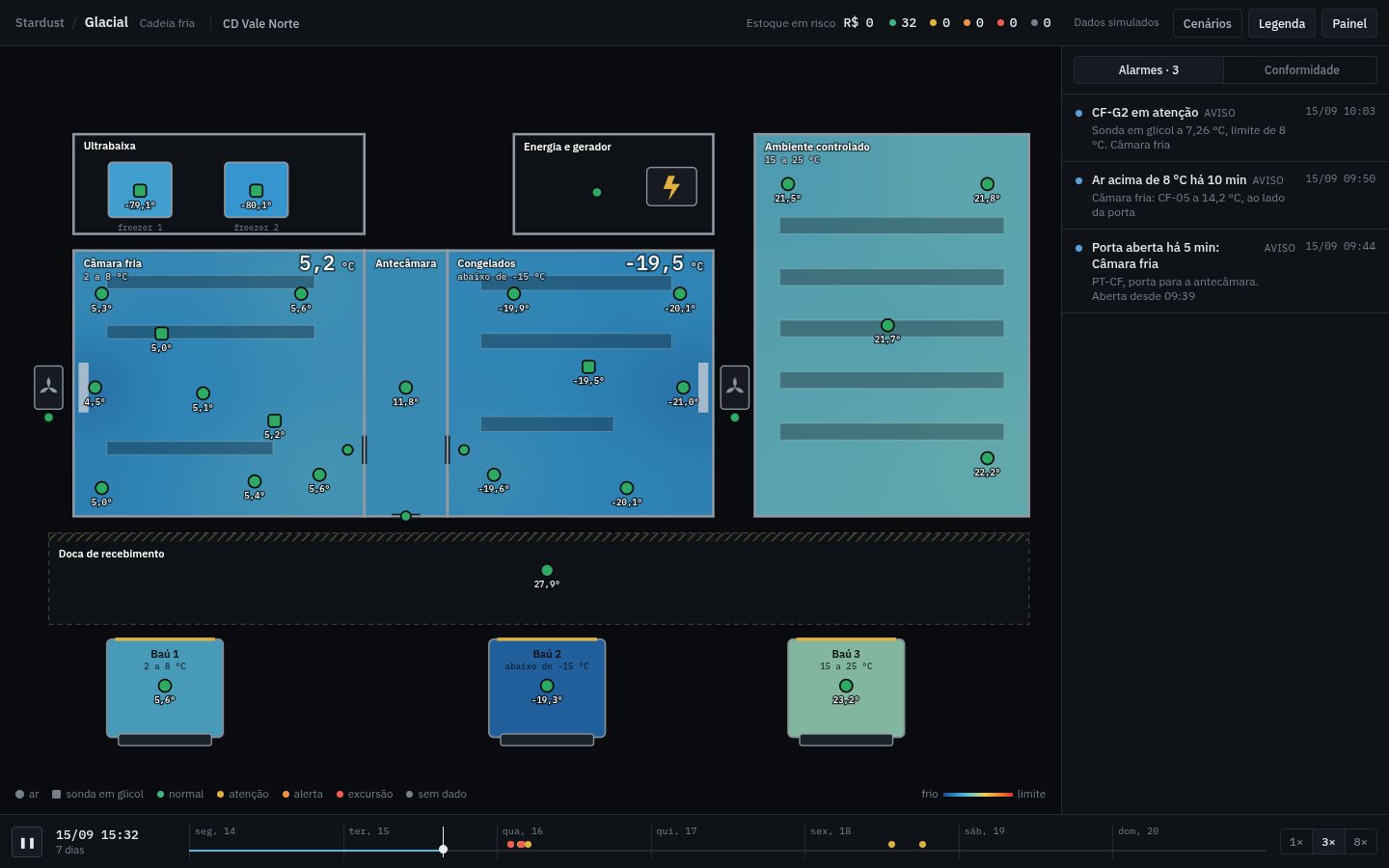Screen dimensions: 1389x868
Task: Switch to the Alarmes · 3 tab
Action: [x=1148, y=69]
